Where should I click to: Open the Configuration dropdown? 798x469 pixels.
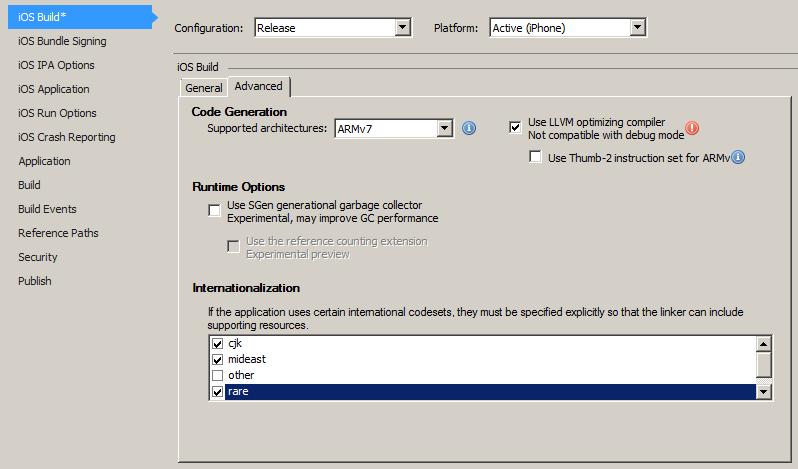[x=403, y=27]
